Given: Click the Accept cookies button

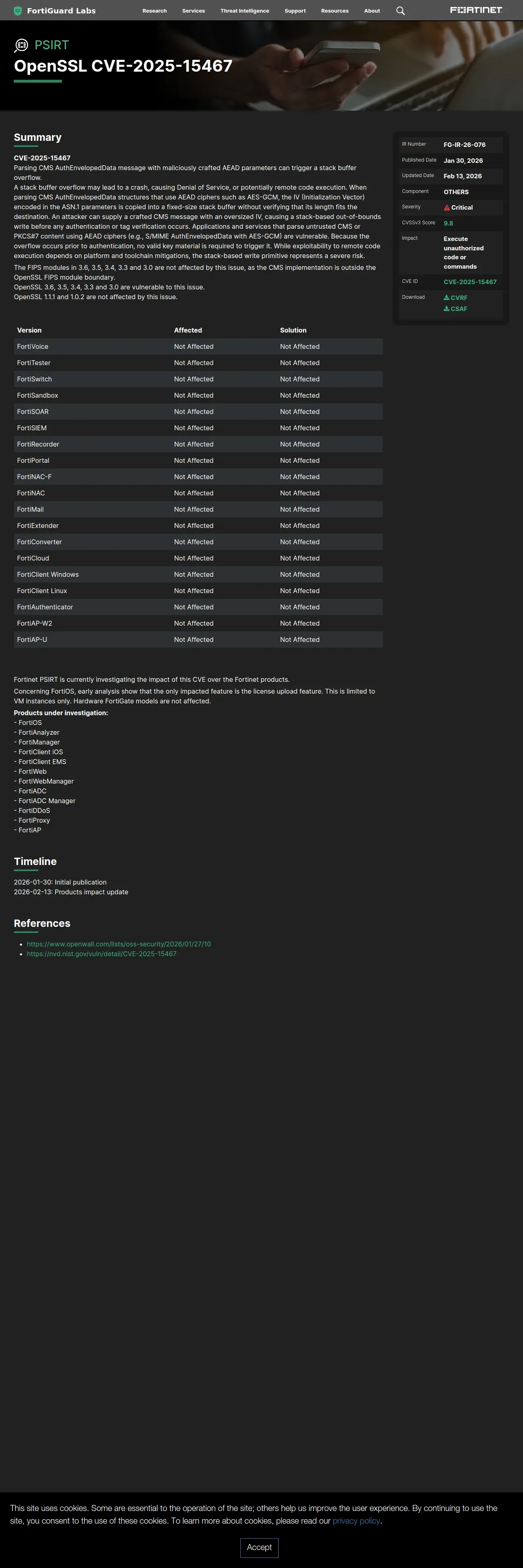Looking at the screenshot, I should (x=259, y=1547).
